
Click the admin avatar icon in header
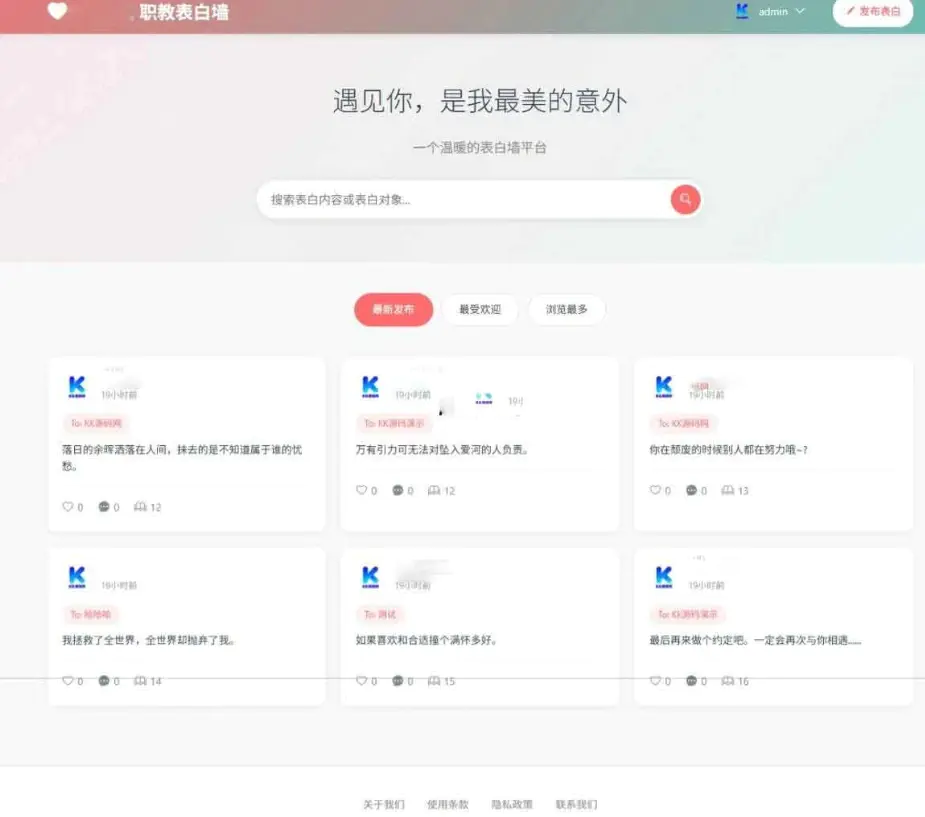pyautogui.click(x=742, y=11)
